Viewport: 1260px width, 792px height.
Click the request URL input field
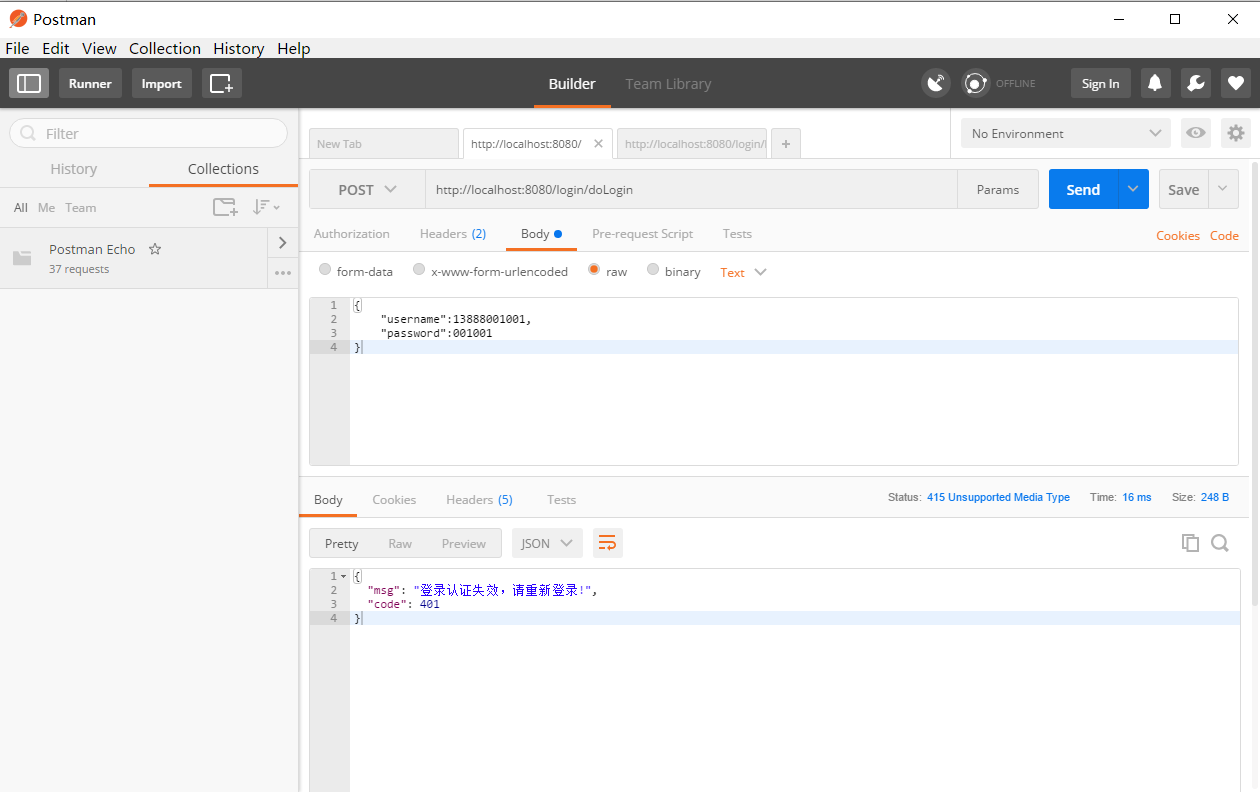692,189
